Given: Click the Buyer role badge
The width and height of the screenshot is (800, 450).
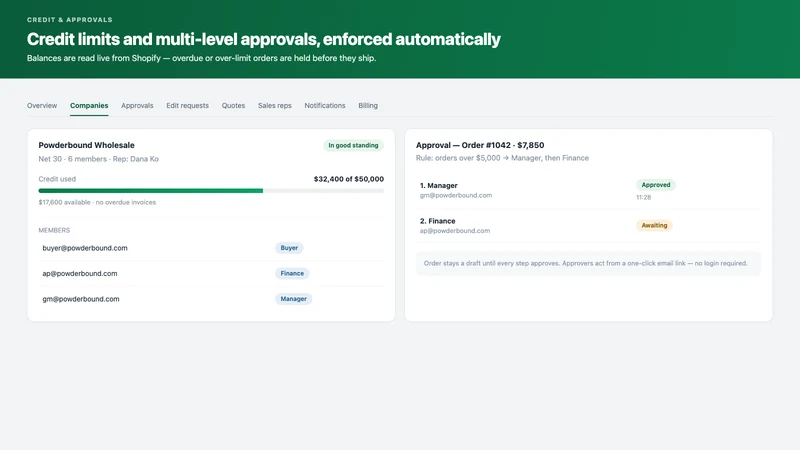Looking at the screenshot, I should click(289, 248).
